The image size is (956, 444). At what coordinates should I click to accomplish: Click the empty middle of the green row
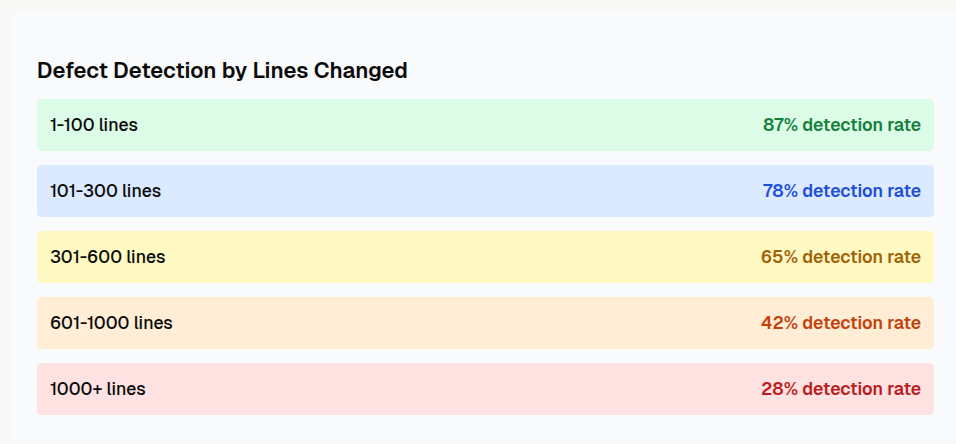[x=450, y=125]
